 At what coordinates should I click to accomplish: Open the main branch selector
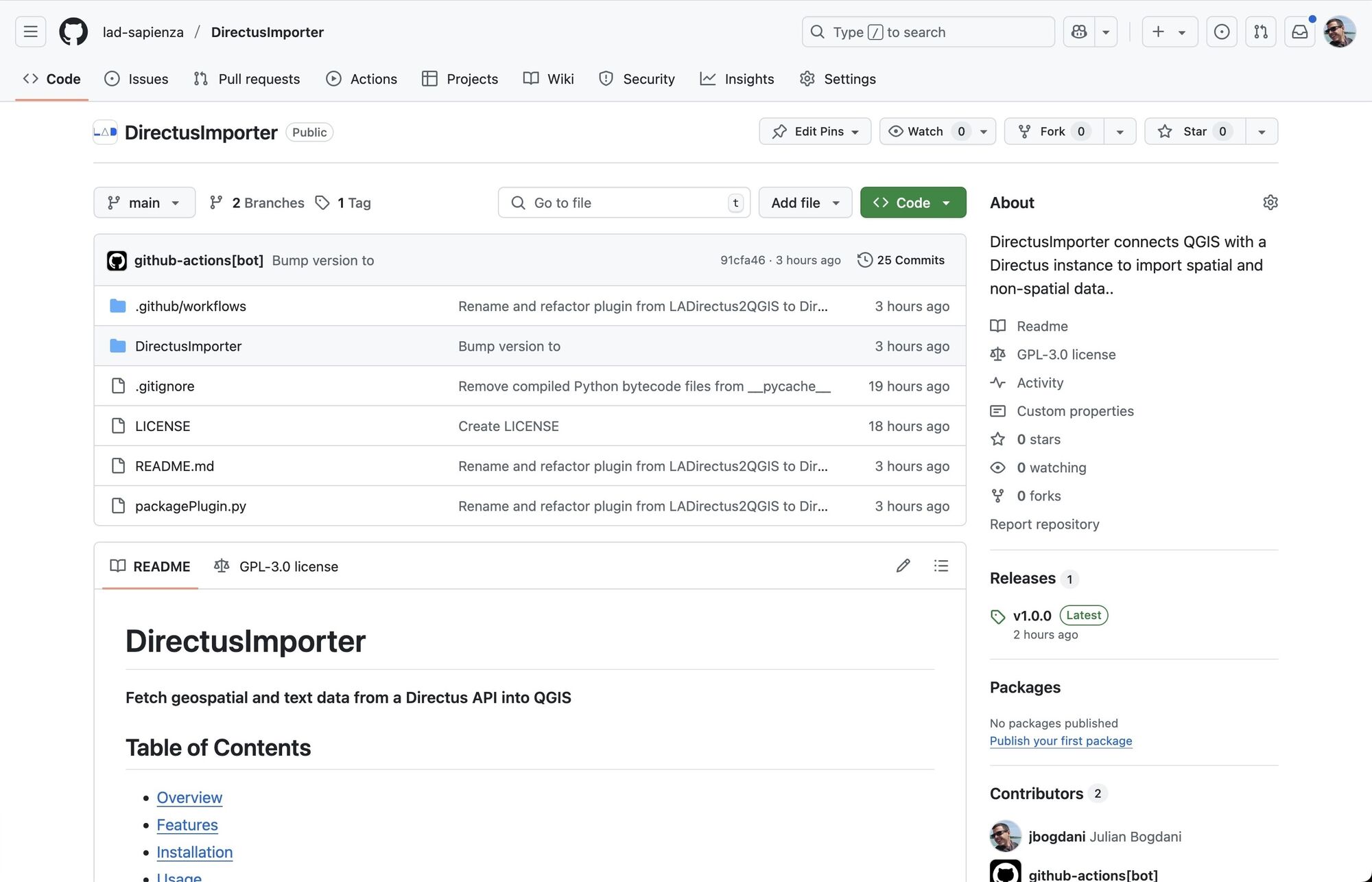144,202
